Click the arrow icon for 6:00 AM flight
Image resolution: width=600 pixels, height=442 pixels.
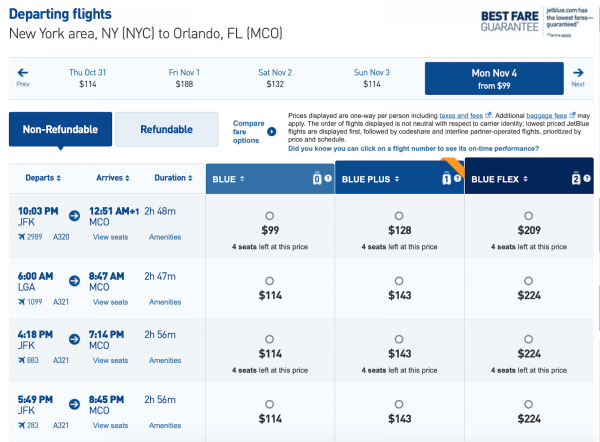click(x=75, y=280)
